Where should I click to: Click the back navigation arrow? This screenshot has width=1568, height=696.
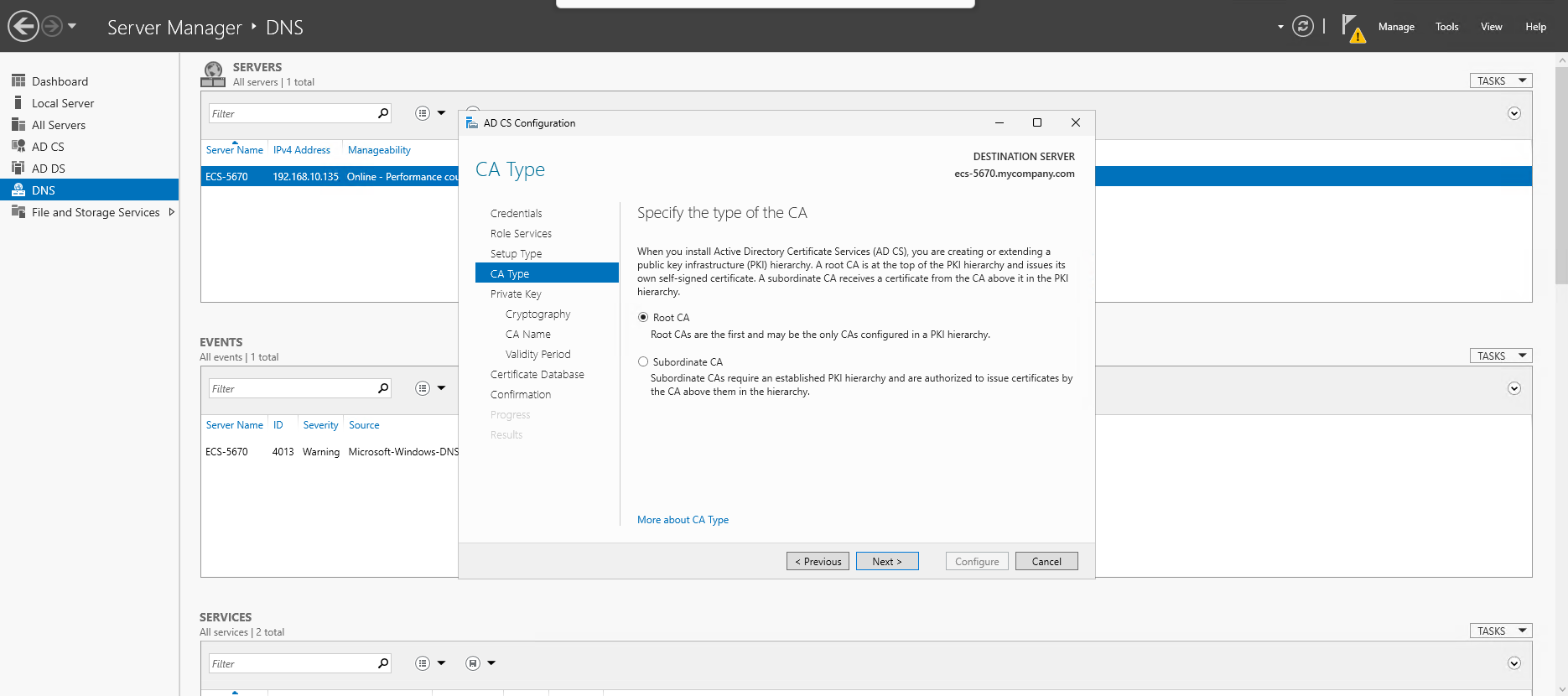23,27
